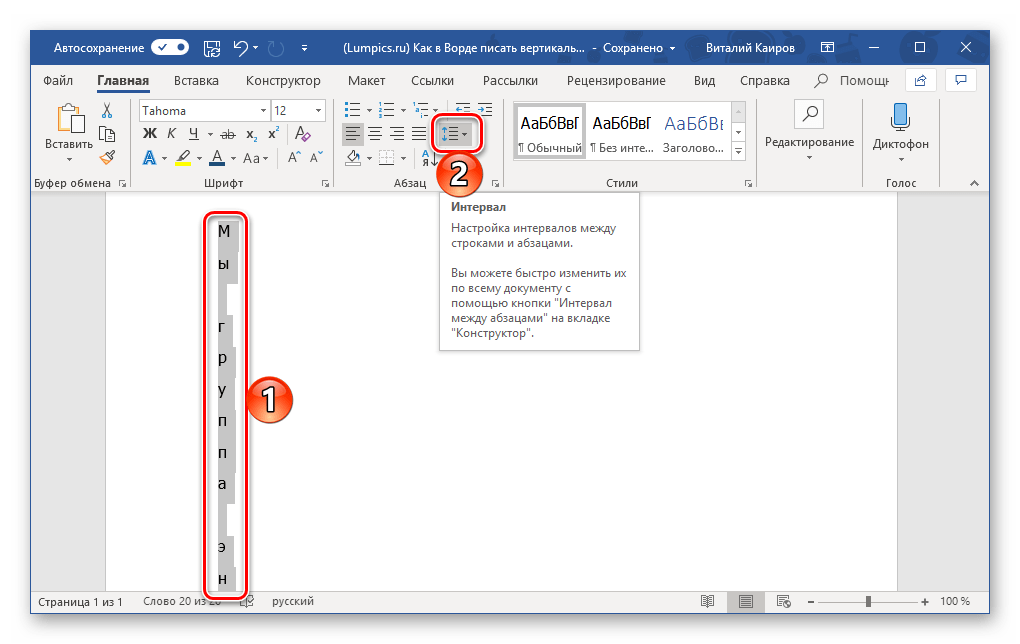Click the Cut scissors icon
This screenshot has height=644, width=1020.
[x=106, y=111]
